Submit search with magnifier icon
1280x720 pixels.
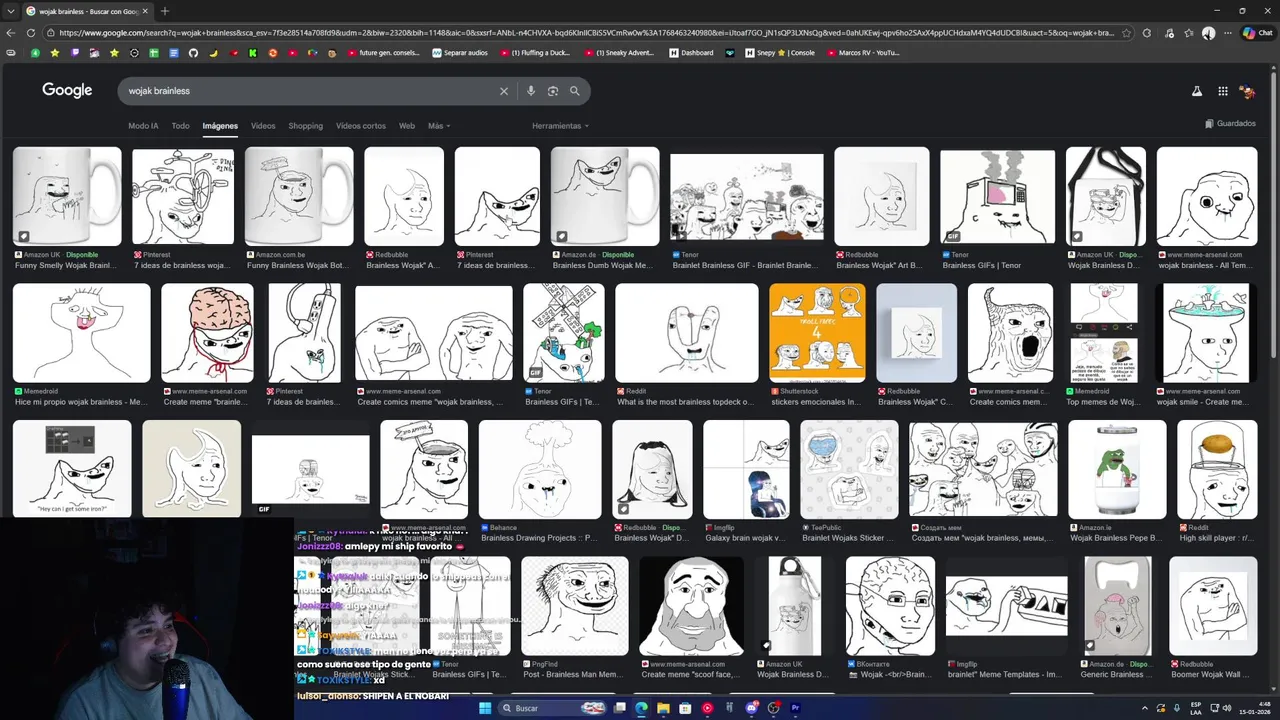coord(575,91)
